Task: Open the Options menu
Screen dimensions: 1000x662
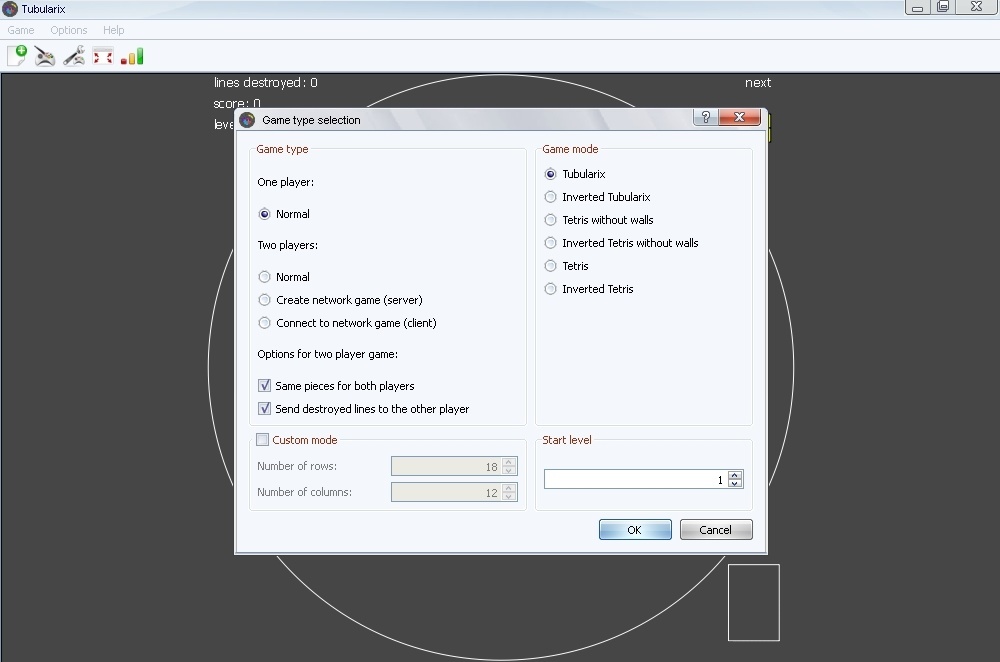Action: [68, 30]
